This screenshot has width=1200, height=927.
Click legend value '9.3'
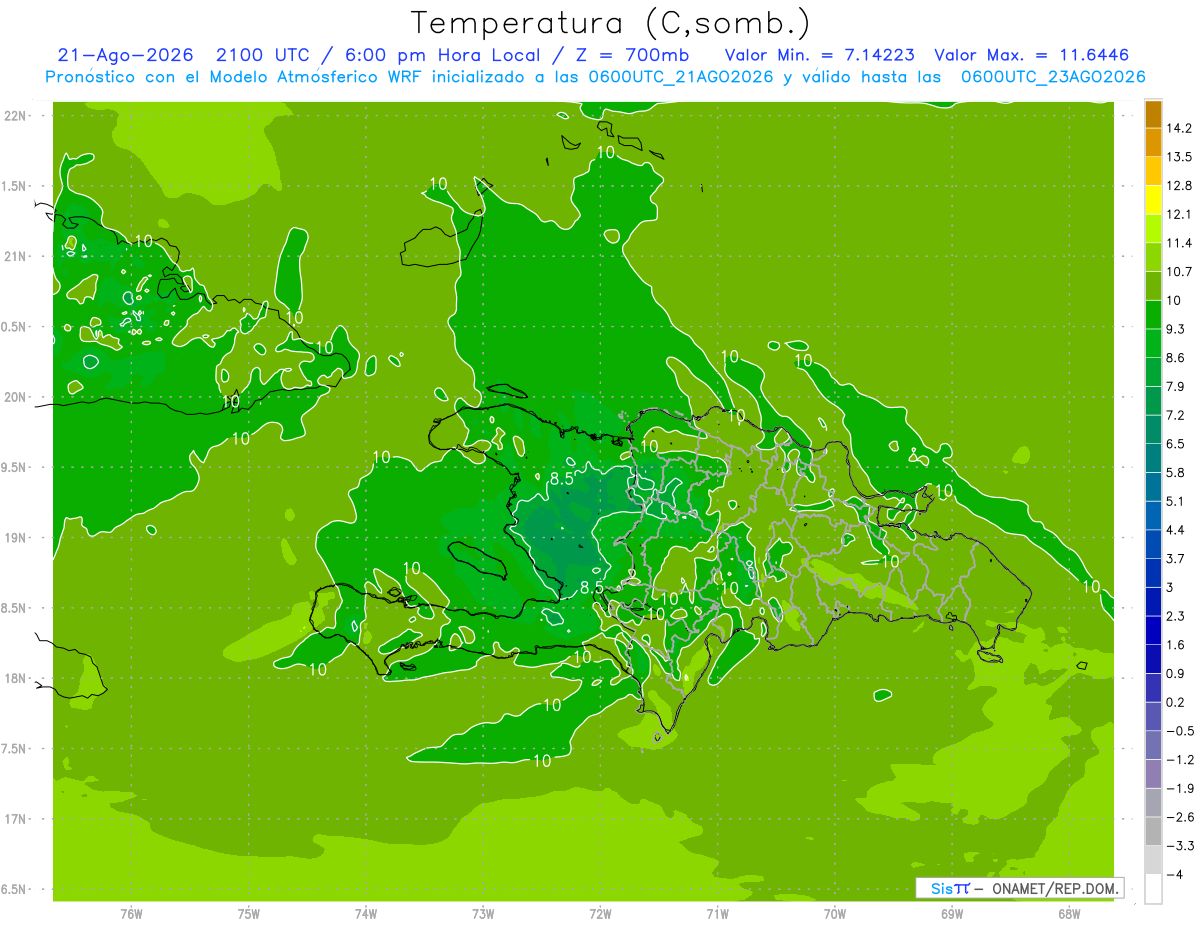pos(1176,329)
